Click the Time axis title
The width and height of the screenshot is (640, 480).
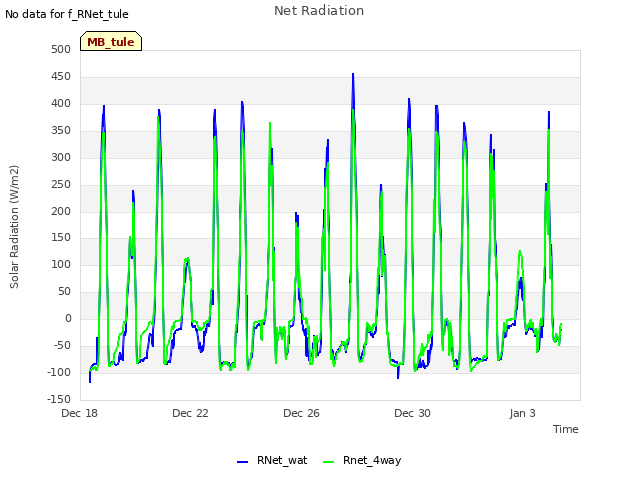[x=565, y=429]
